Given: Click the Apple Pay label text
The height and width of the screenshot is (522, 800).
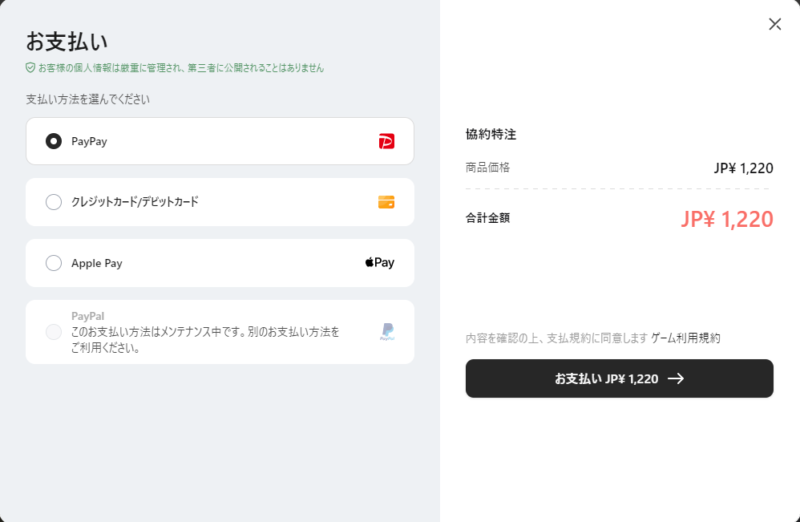Looking at the screenshot, I should pos(97,263).
